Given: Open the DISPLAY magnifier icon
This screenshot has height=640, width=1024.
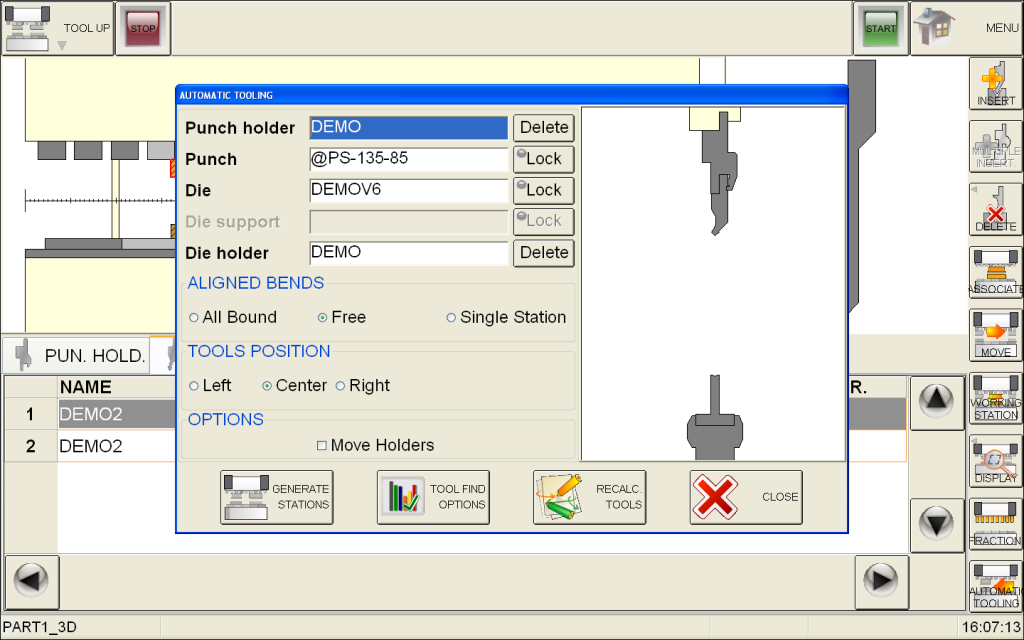Looking at the screenshot, I should (x=995, y=461).
